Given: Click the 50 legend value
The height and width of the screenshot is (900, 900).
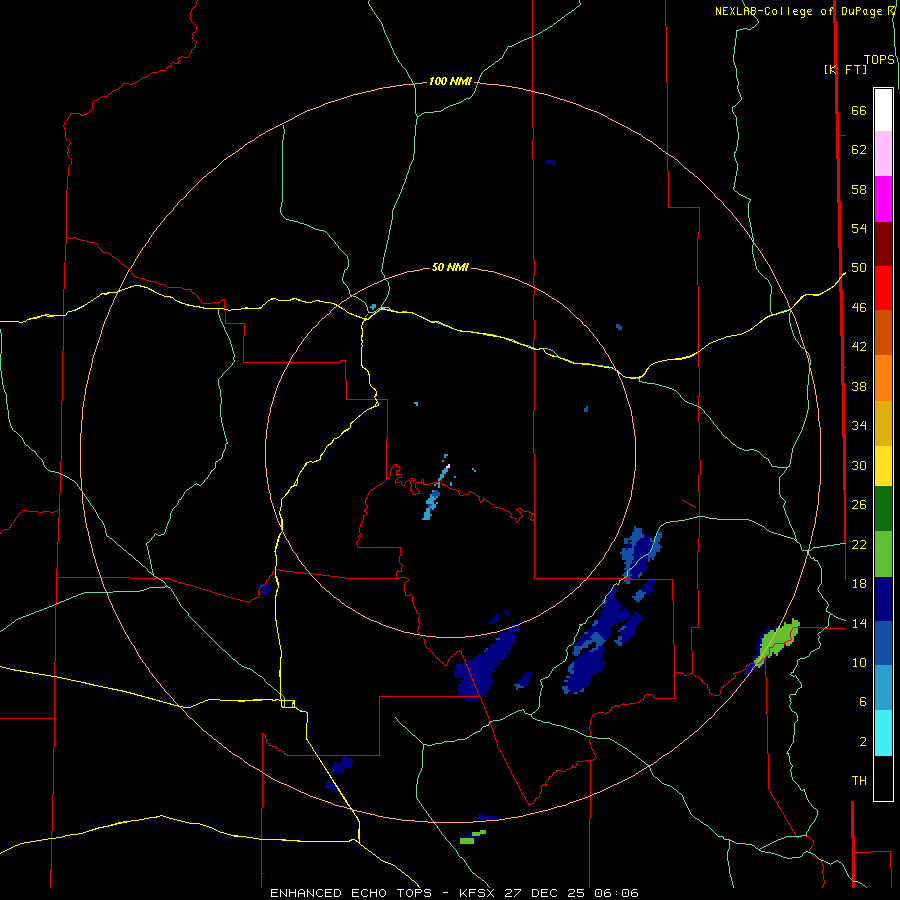Looking at the screenshot, I should [859, 267].
